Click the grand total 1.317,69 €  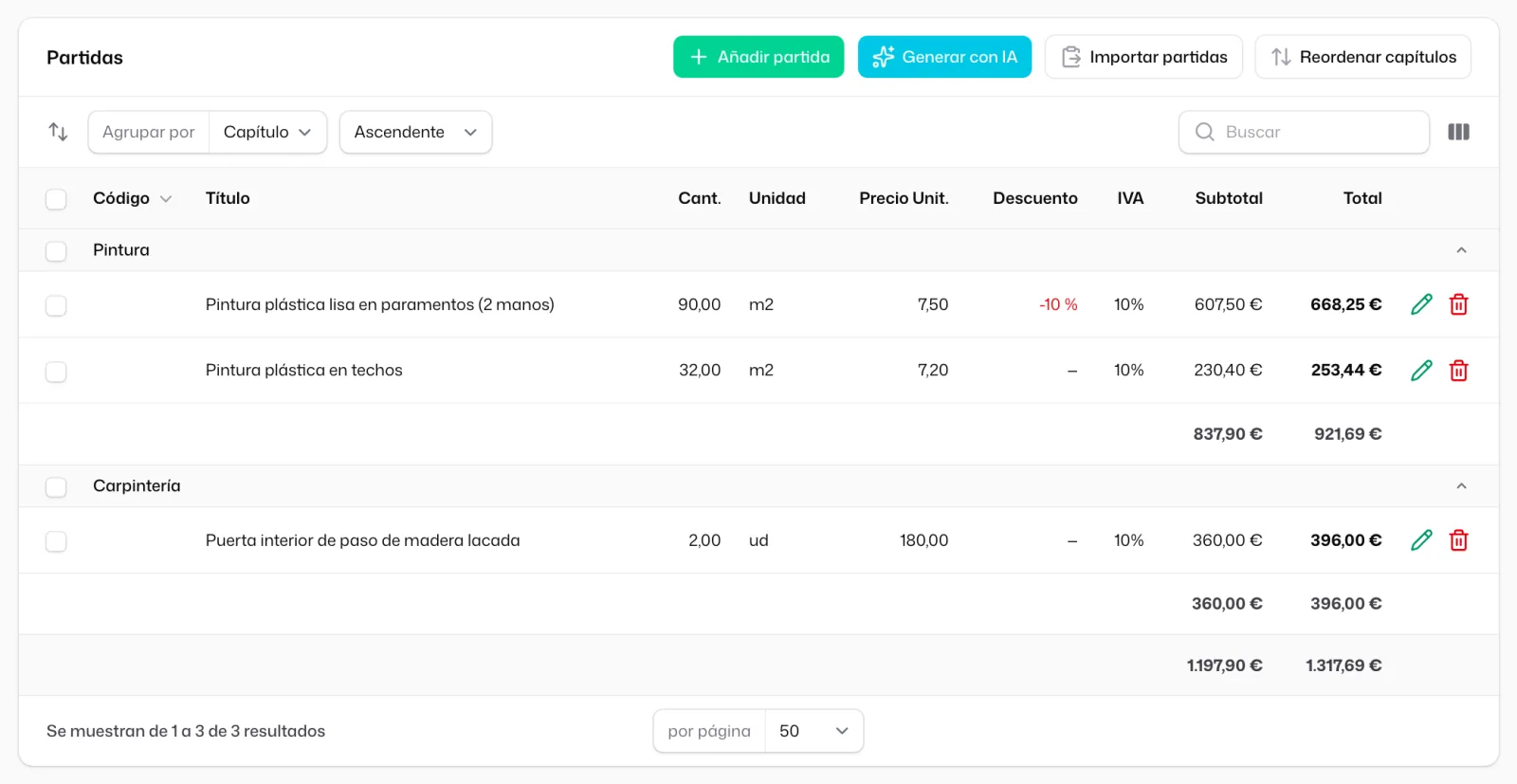(x=1343, y=665)
